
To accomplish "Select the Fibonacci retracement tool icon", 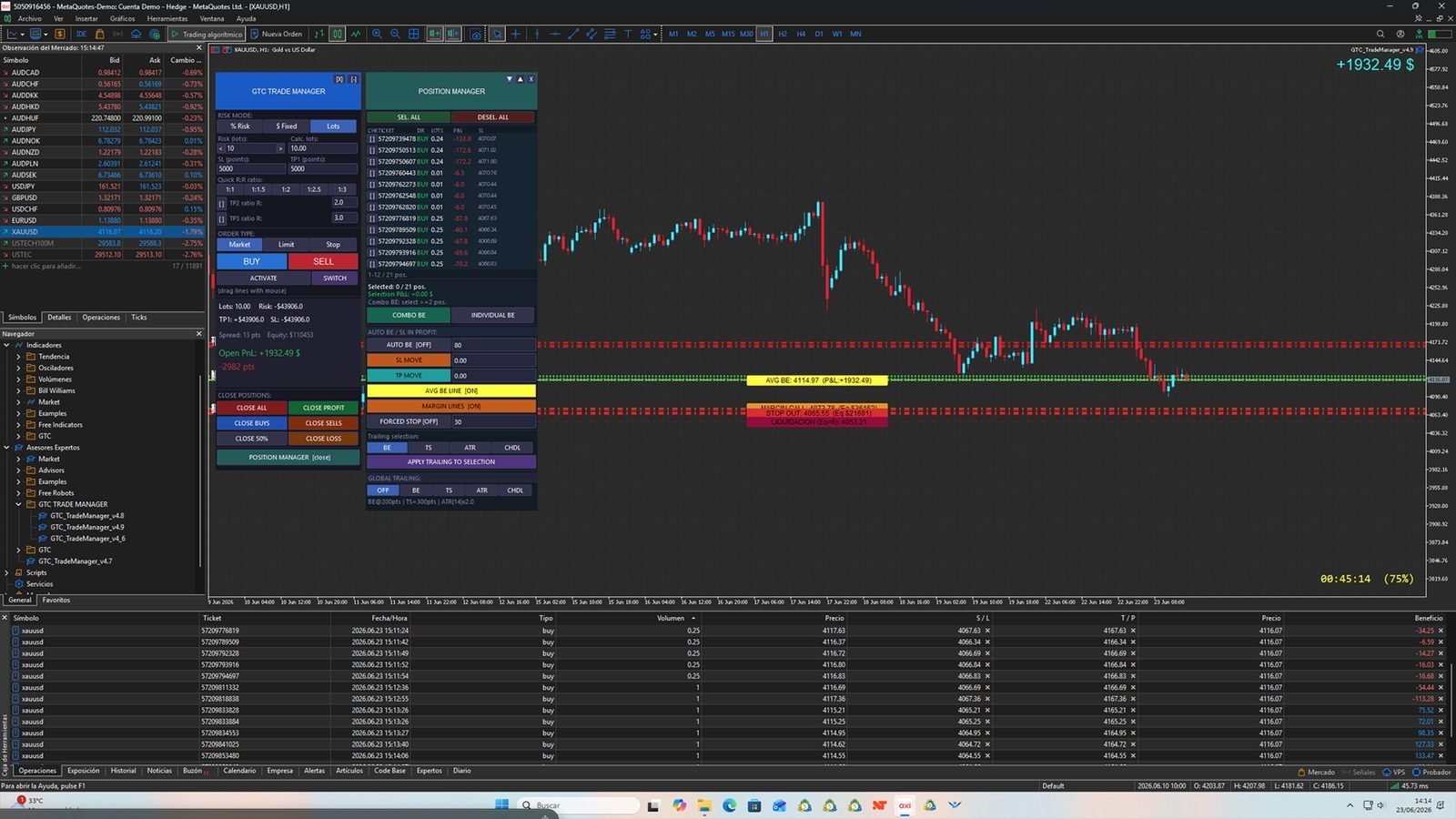I will click(x=610, y=34).
